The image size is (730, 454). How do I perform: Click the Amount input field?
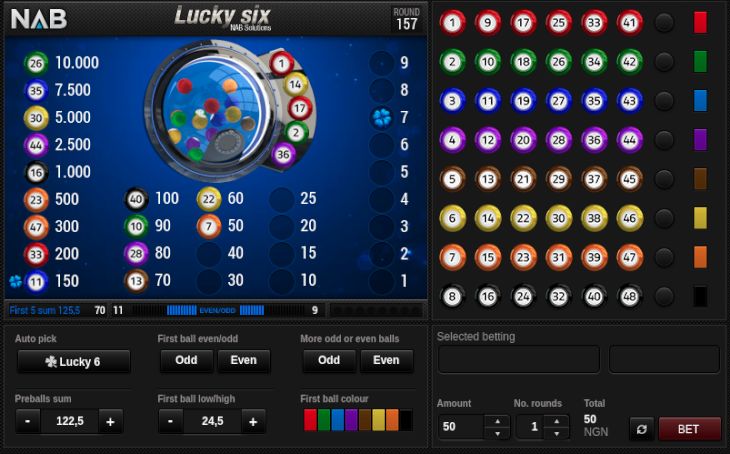[x=461, y=427]
